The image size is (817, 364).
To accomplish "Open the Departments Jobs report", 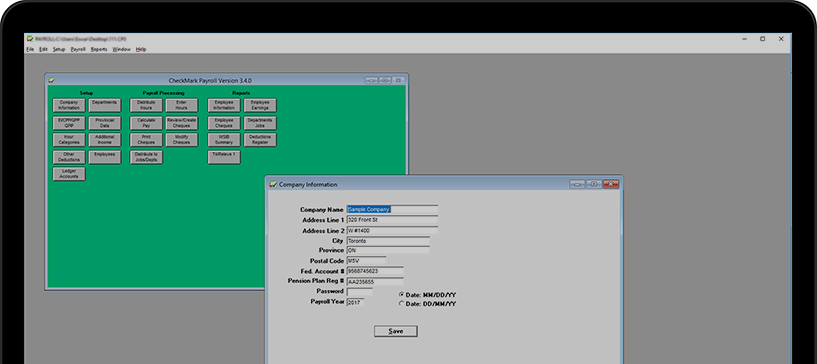I will 260,123.
